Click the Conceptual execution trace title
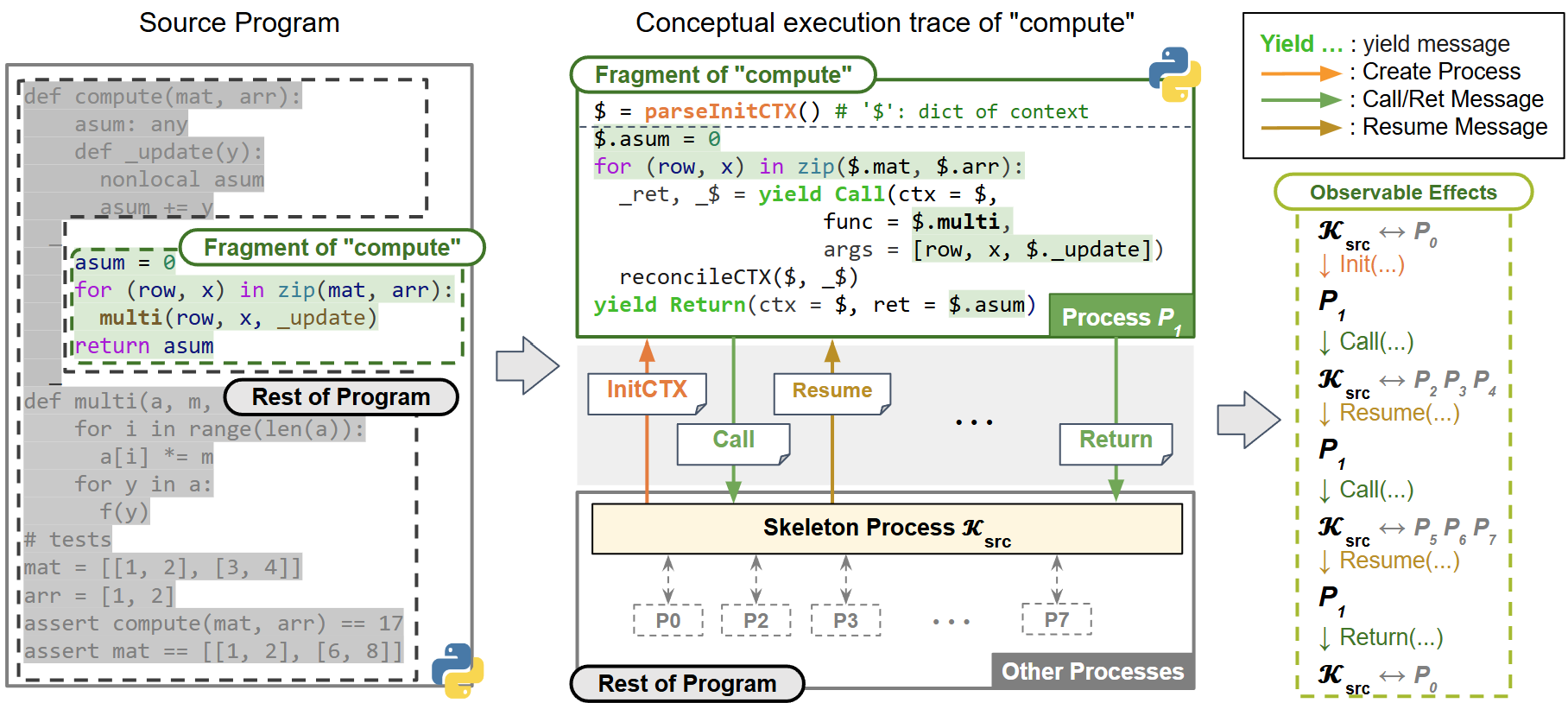The height and width of the screenshot is (703, 1568). (x=885, y=23)
